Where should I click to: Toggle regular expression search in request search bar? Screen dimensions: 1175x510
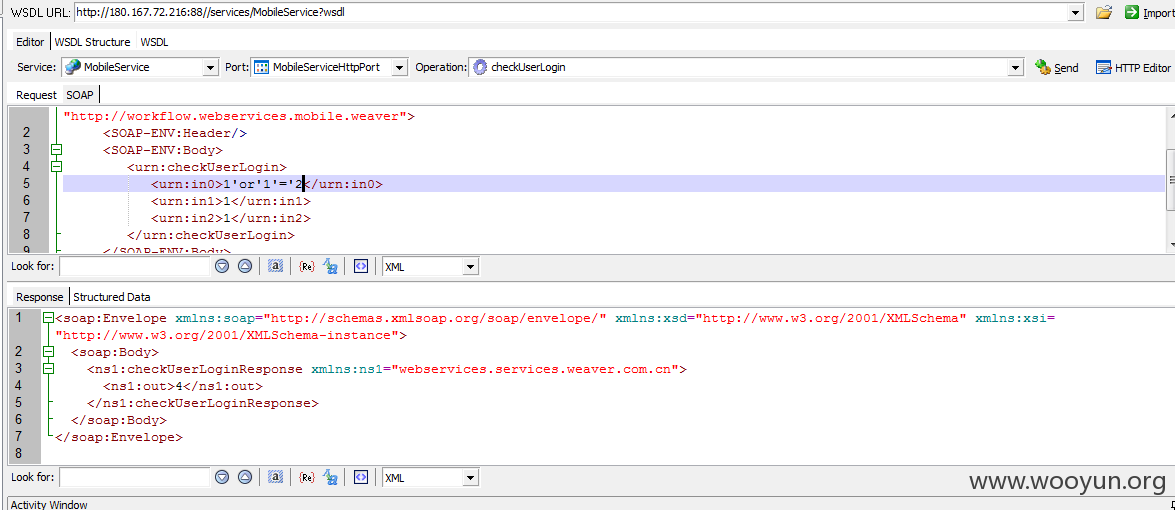[x=306, y=266]
